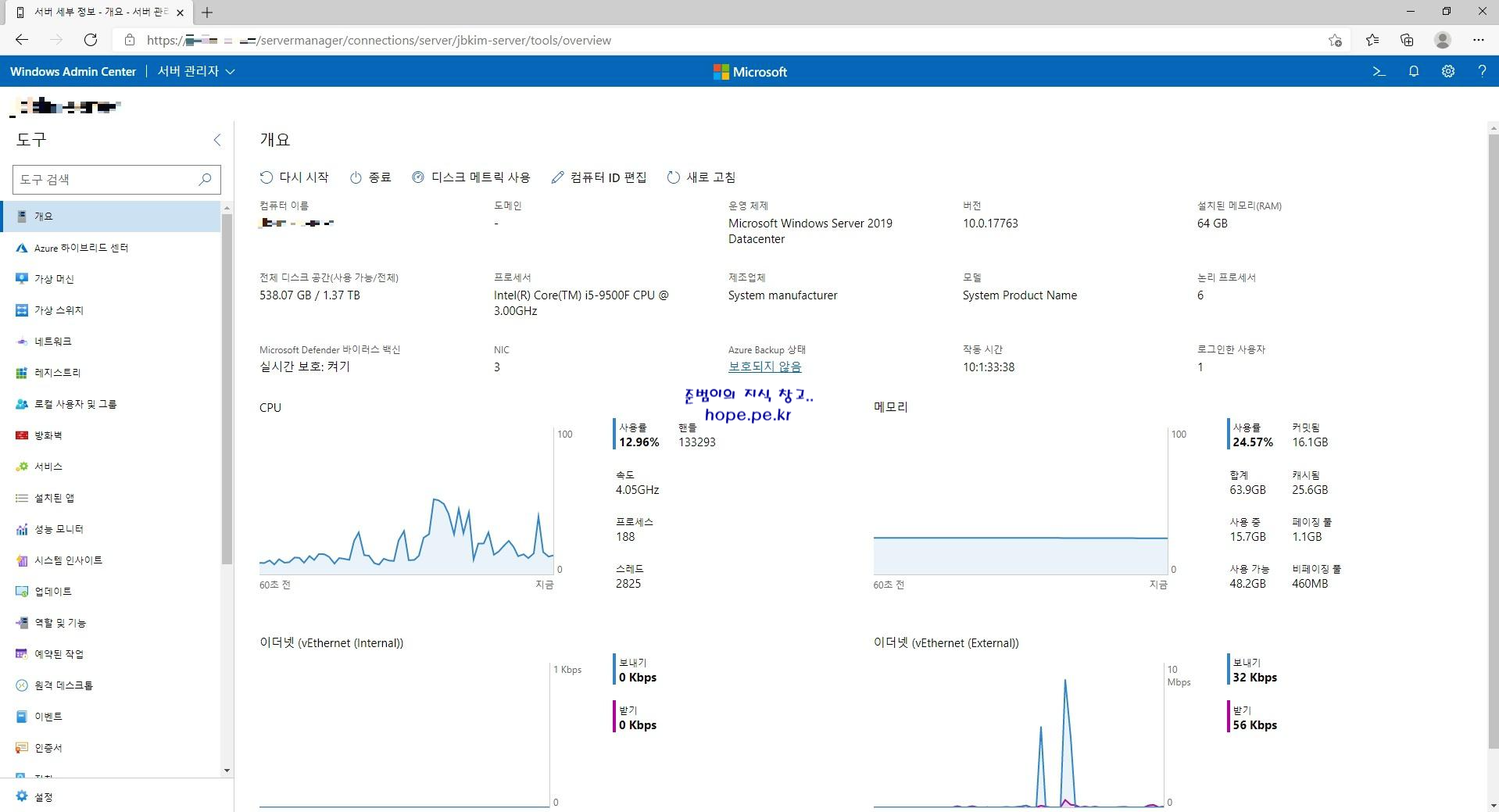1499x812 pixels.
Task: Open the browser profile avatar
Action: (1443, 40)
